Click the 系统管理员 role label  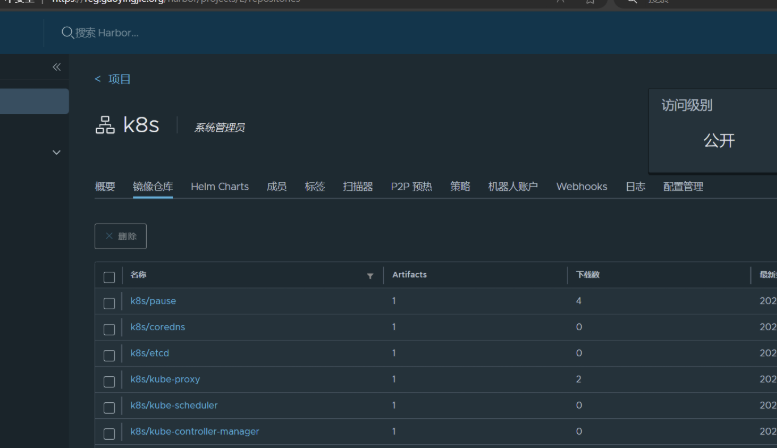220,127
